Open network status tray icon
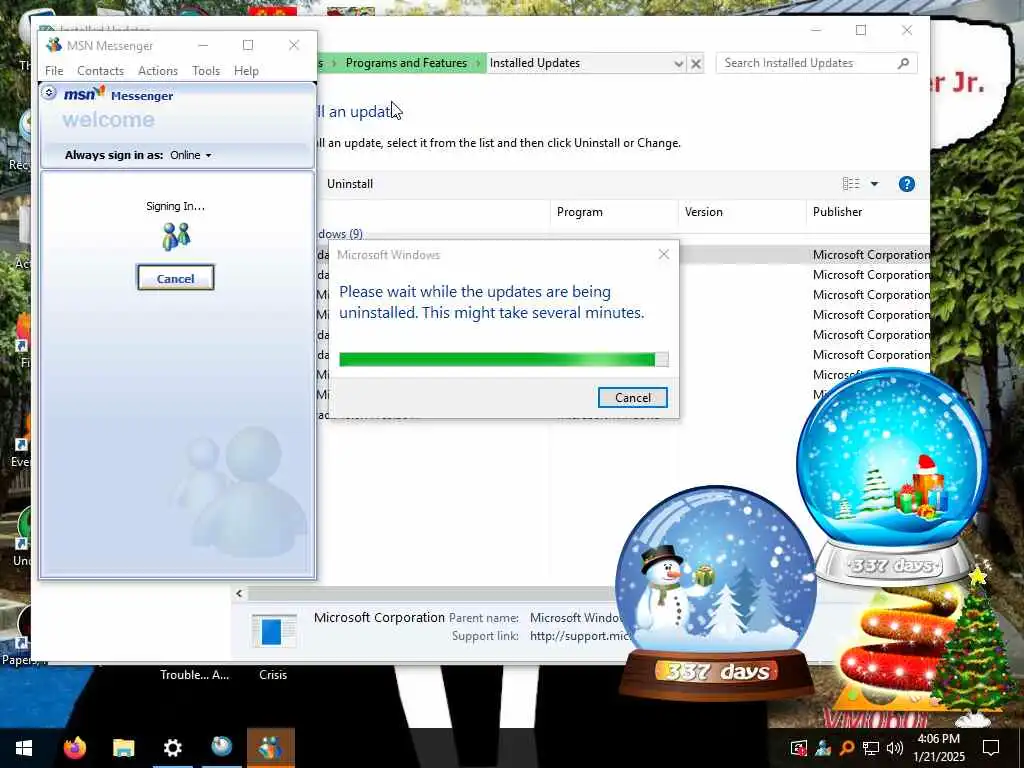 pos(871,748)
